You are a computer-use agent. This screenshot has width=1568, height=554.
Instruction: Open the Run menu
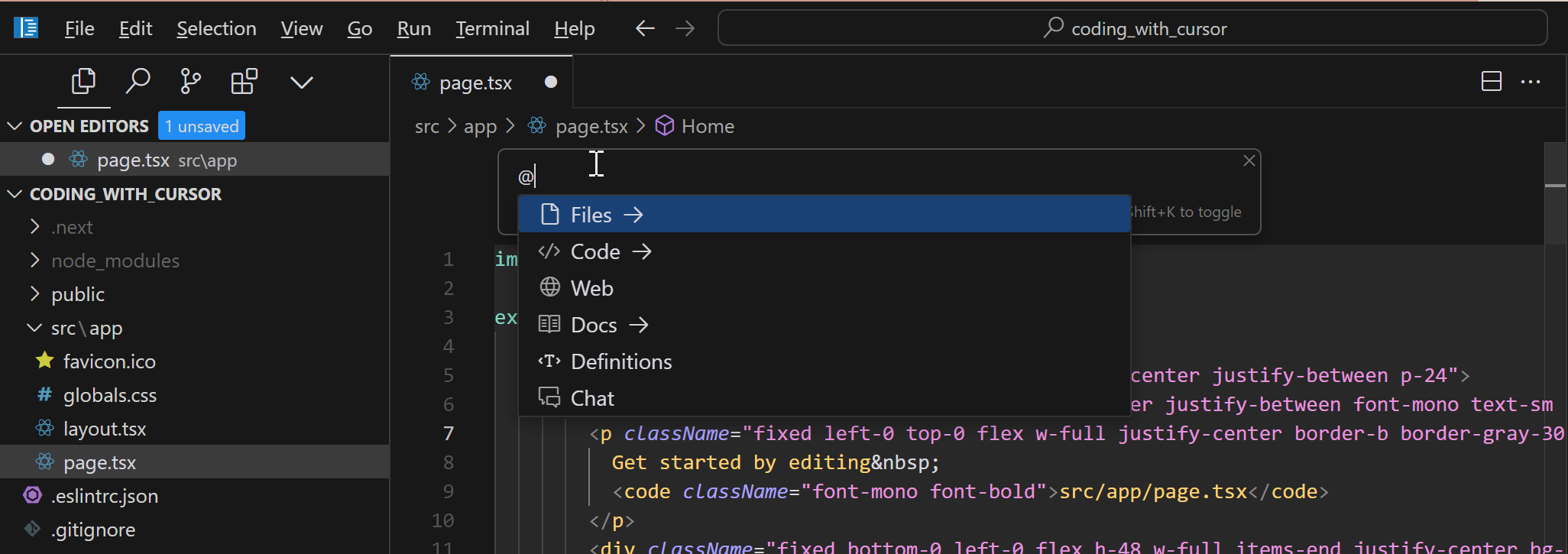tap(414, 28)
